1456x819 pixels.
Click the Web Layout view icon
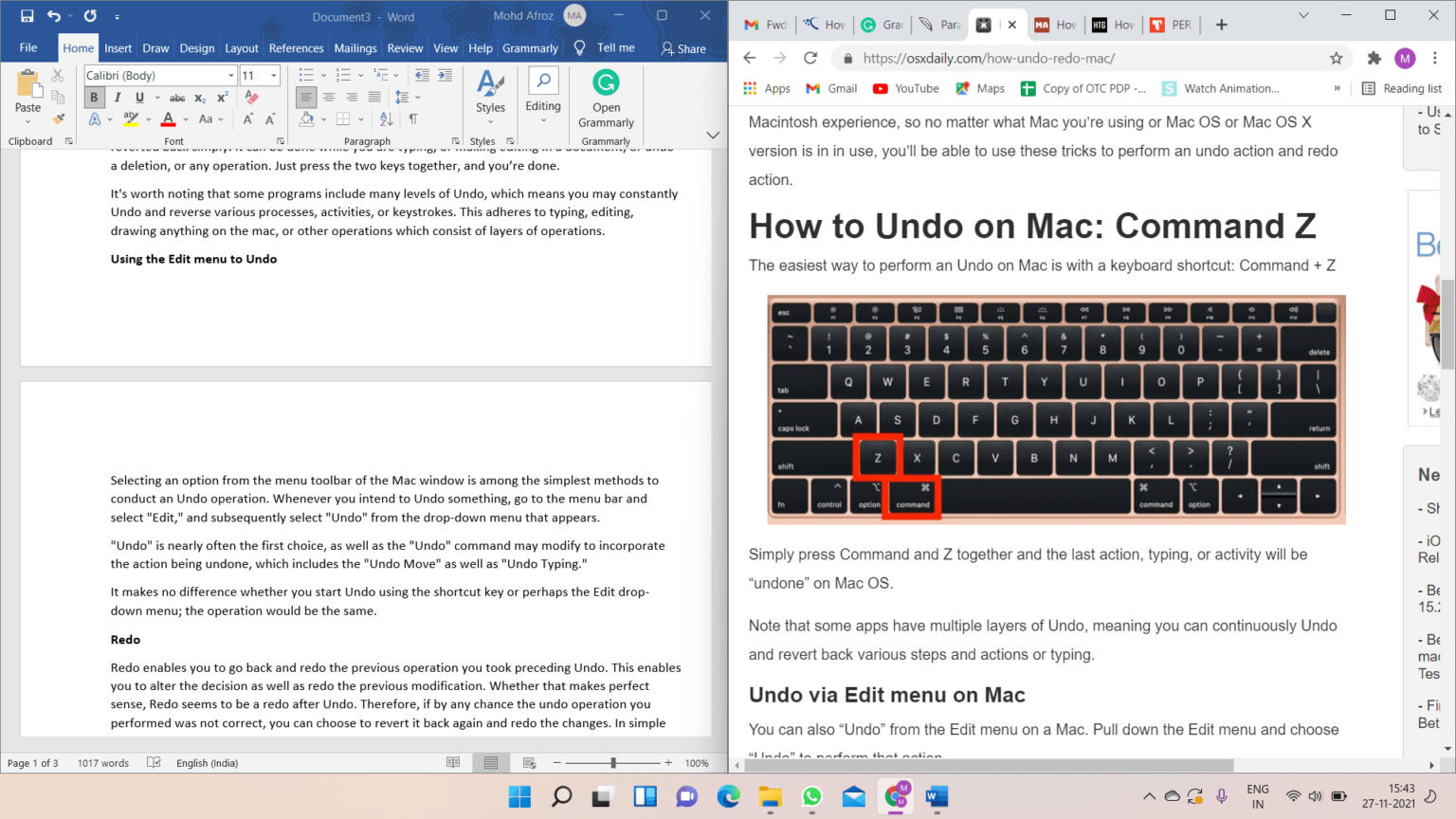[x=528, y=762]
